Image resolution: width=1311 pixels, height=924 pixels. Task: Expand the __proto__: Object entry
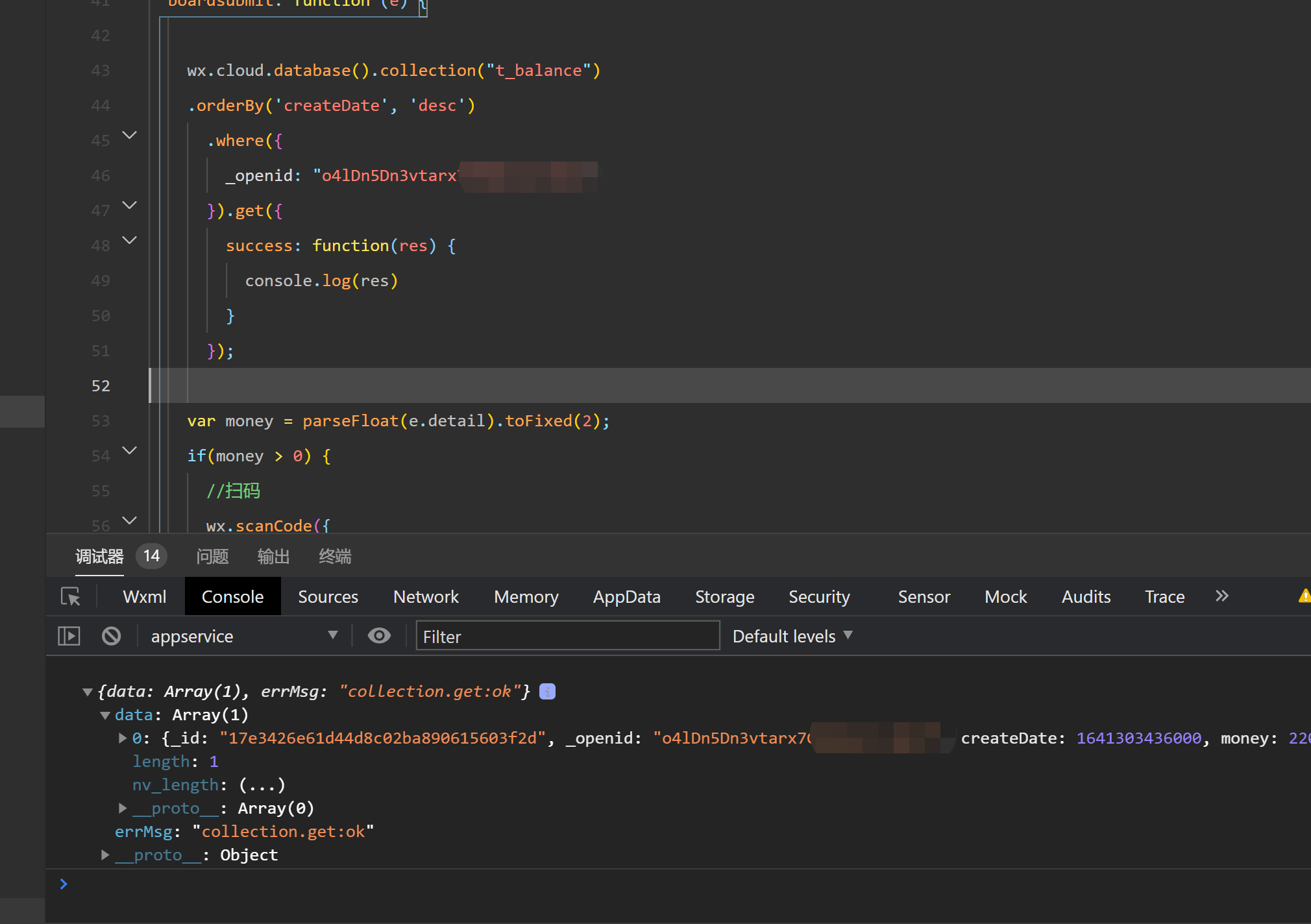click(105, 855)
